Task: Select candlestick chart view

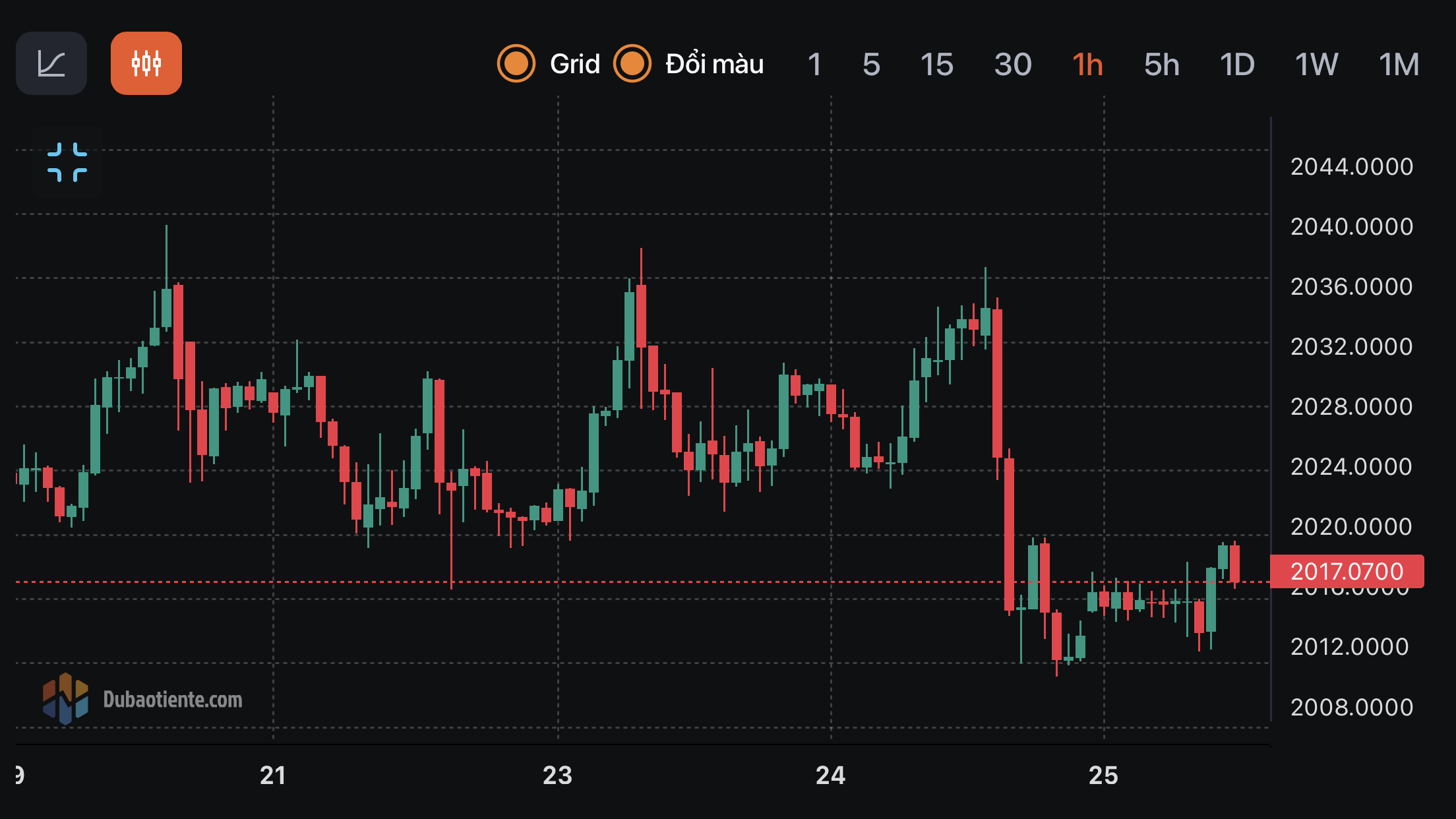Action: (146, 63)
